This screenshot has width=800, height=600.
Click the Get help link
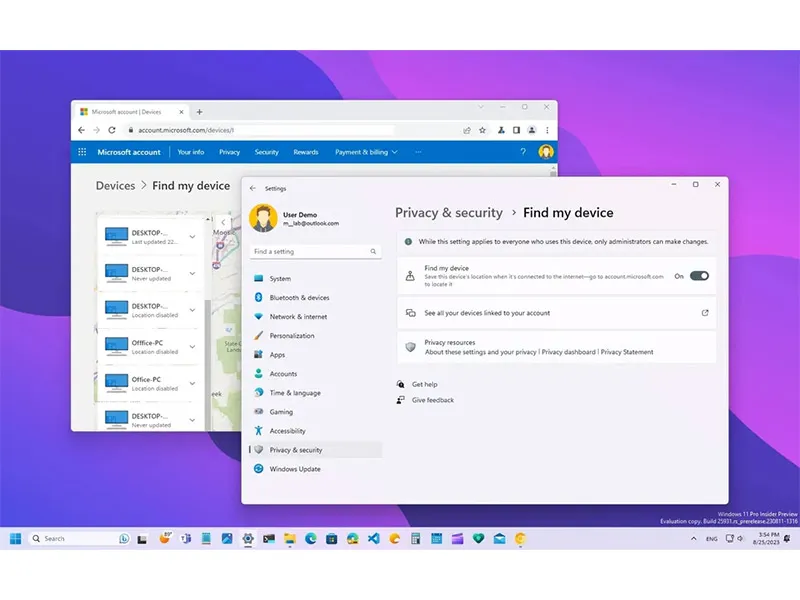[x=424, y=384]
